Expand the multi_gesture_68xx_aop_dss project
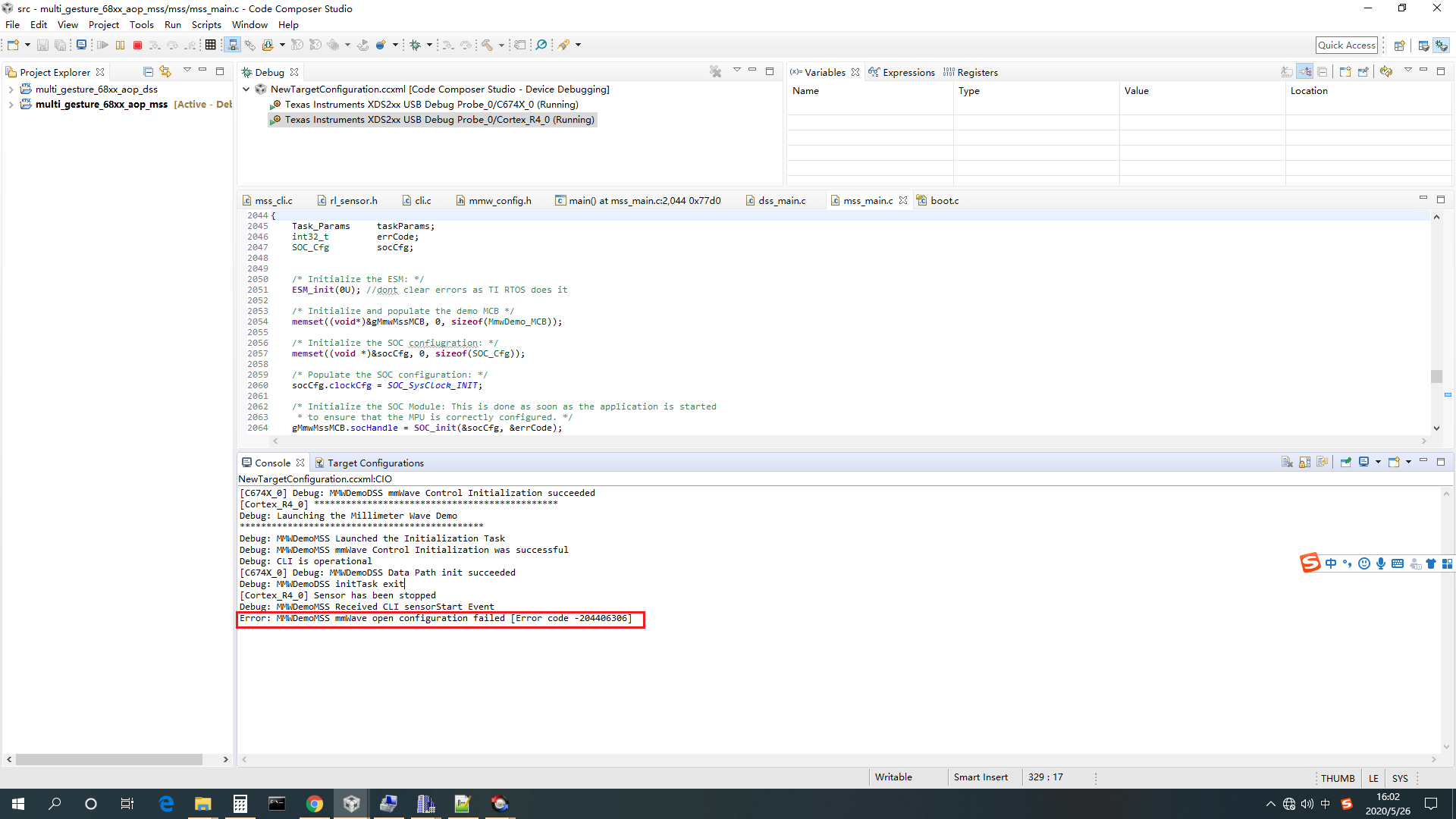Image resolution: width=1456 pixels, height=819 pixels. [11, 89]
